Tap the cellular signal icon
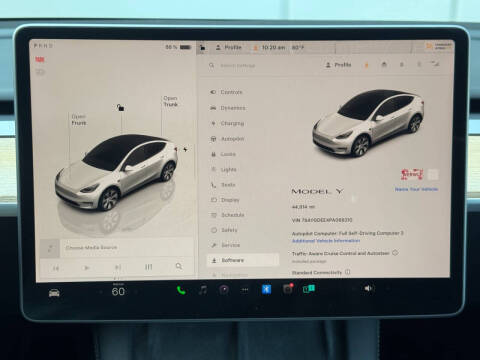Image resolution: width=480 pixels, height=360 pixels. (x=435, y=64)
